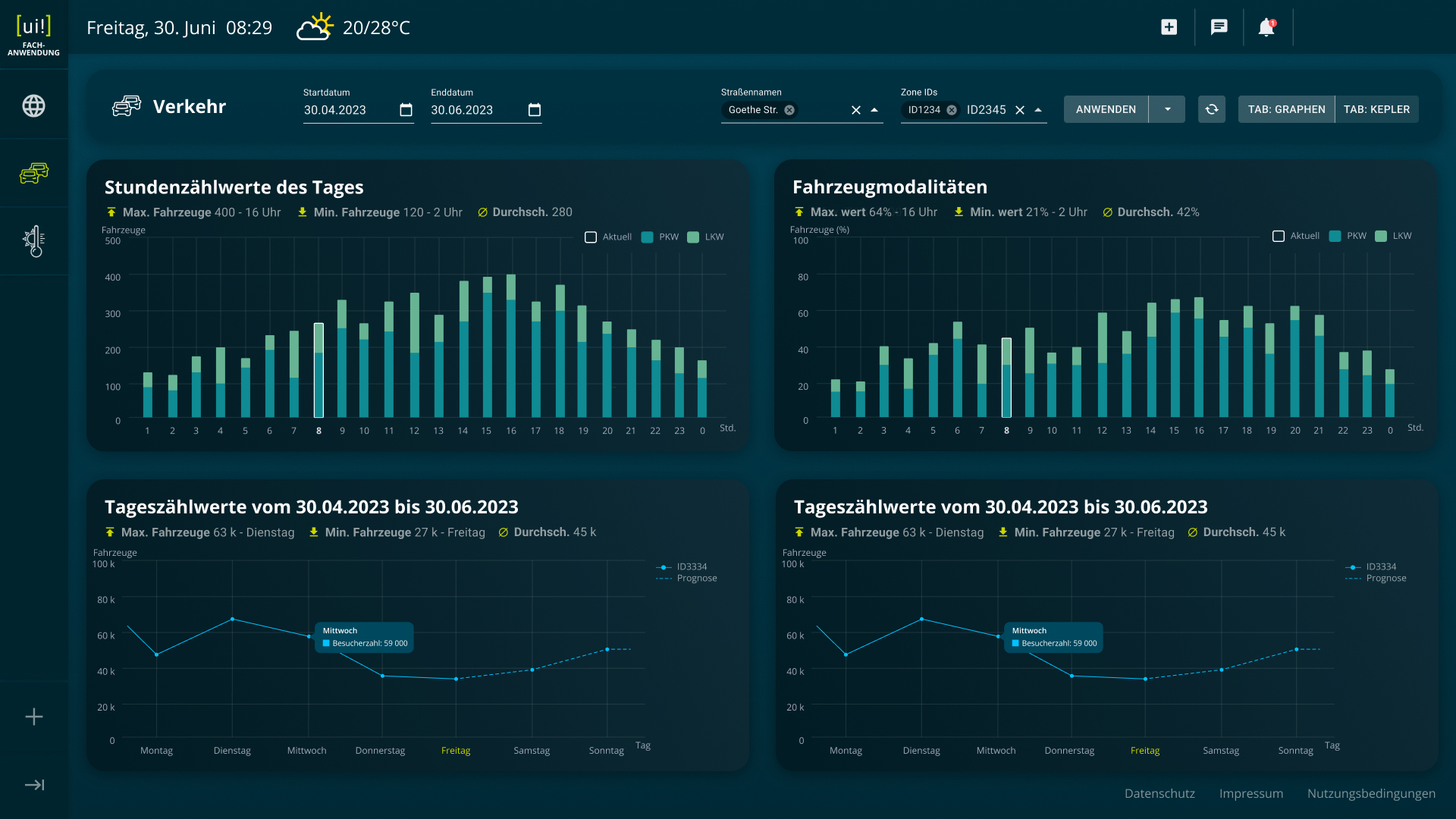The image size is (1456, 819).
Task: Expand the Straßennamen dropdown arrow
Action: [874, 110]
